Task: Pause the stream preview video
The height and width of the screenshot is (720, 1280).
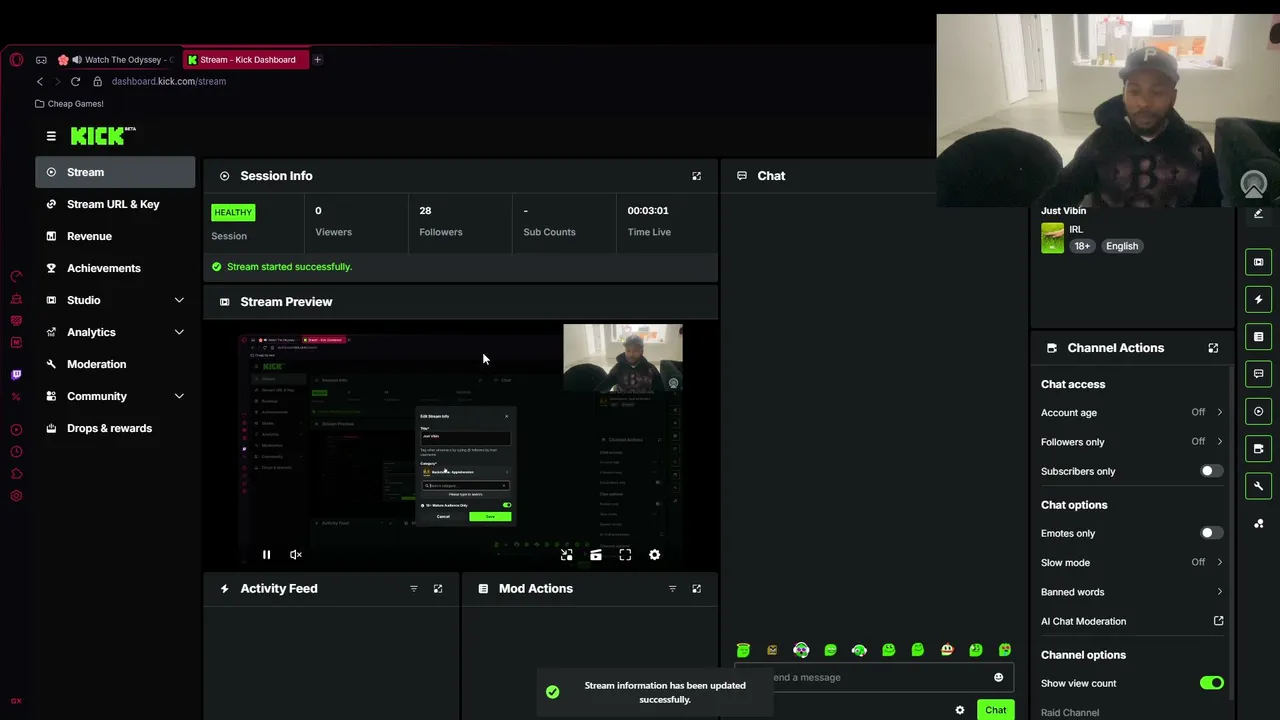Action: coord(266,555)
